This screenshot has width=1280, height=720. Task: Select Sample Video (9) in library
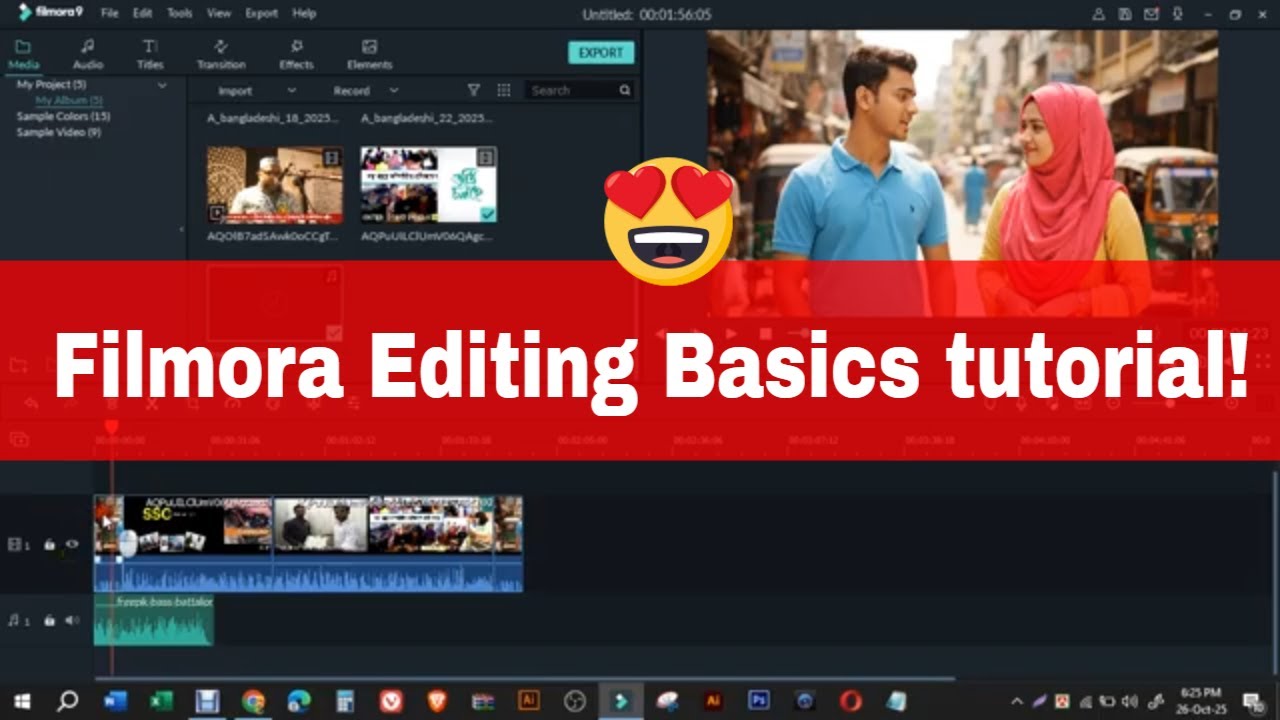click(58, 132)
